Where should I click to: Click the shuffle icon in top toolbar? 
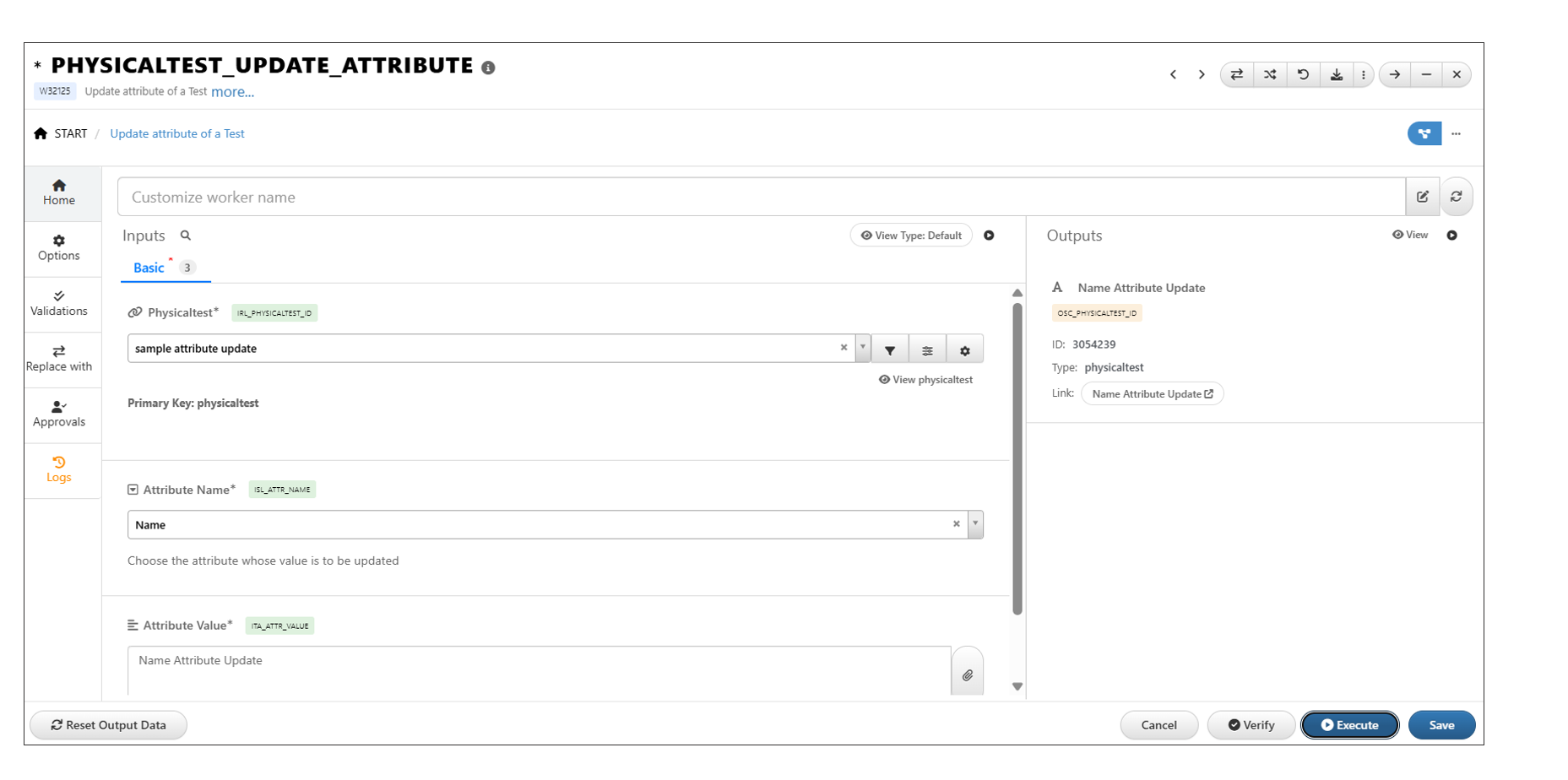1270,74
